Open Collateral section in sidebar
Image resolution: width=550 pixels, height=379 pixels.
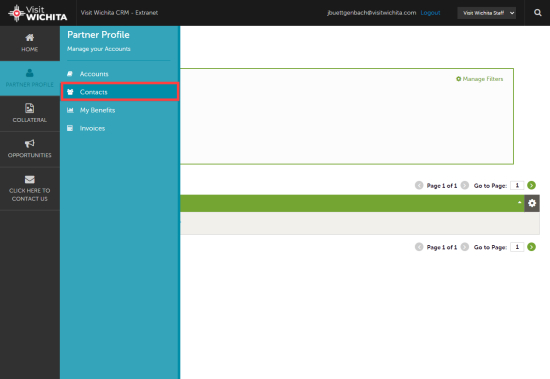point(30,113)
